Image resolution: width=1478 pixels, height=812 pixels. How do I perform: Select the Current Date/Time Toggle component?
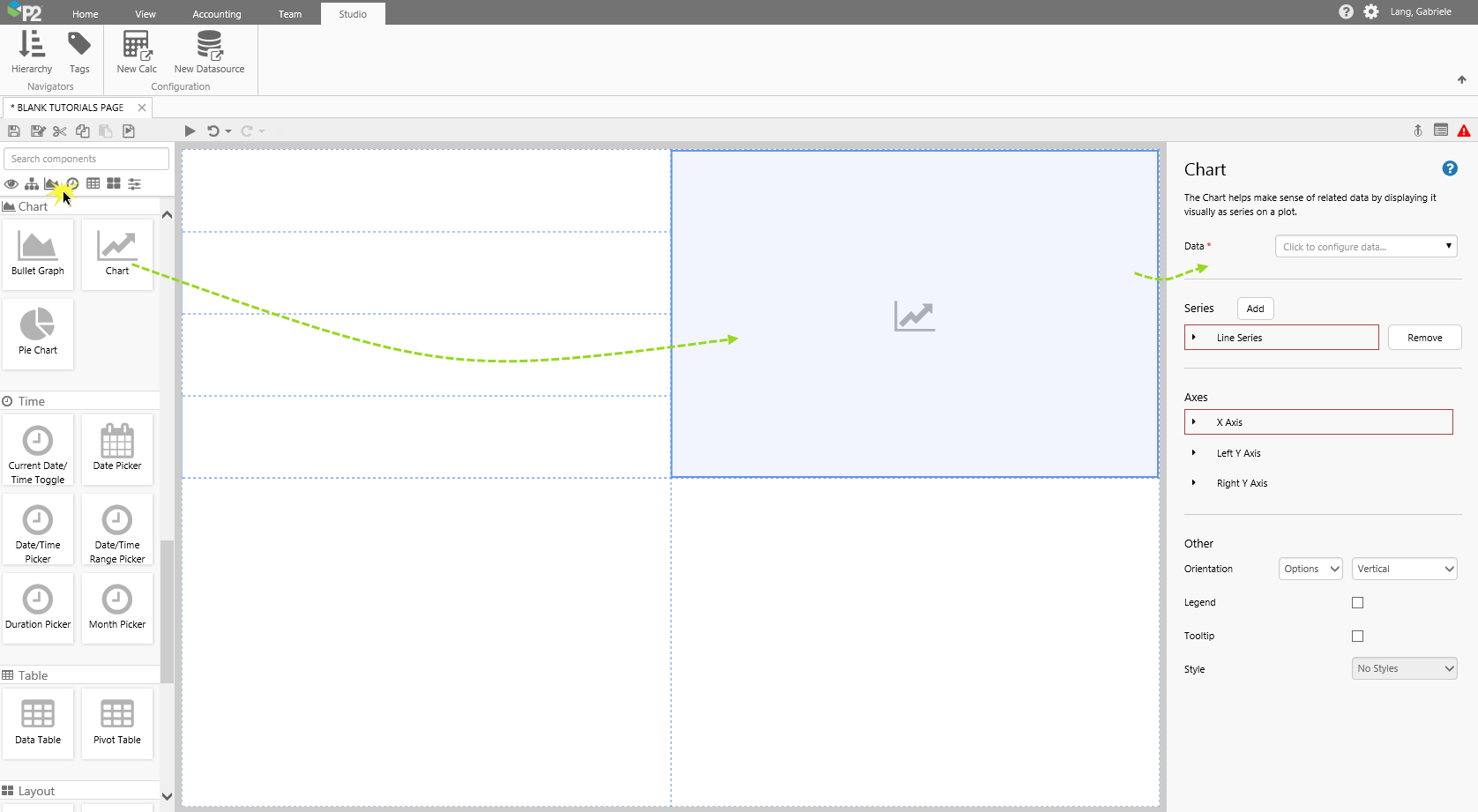coord(38,450)
